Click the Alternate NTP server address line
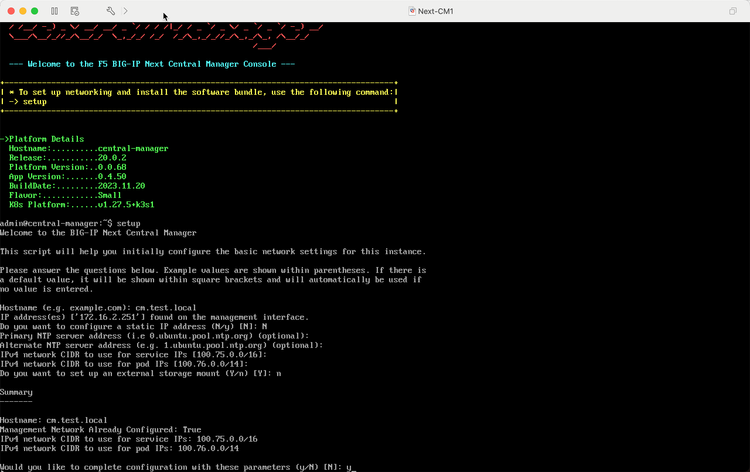 [x=162, y=345]
